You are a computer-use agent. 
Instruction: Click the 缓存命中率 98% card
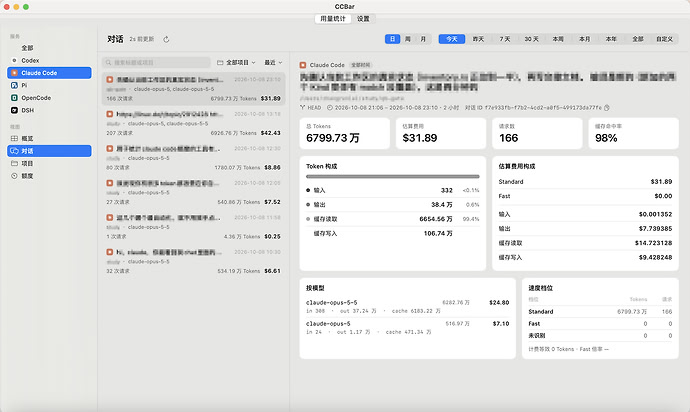pyautogui.click(x=634, y=133)
